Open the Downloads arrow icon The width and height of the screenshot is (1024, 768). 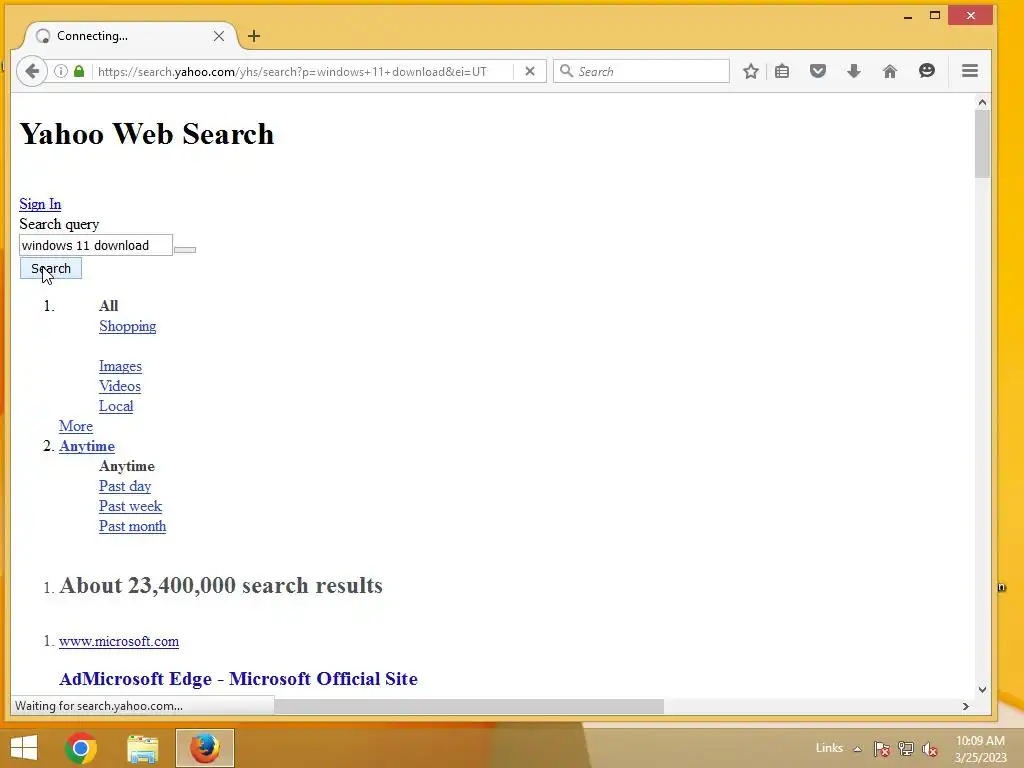pos(854,71)
